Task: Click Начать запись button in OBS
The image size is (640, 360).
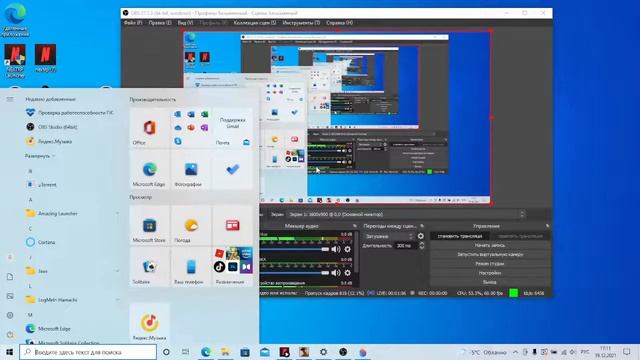Action: click(x=490, y=245)
